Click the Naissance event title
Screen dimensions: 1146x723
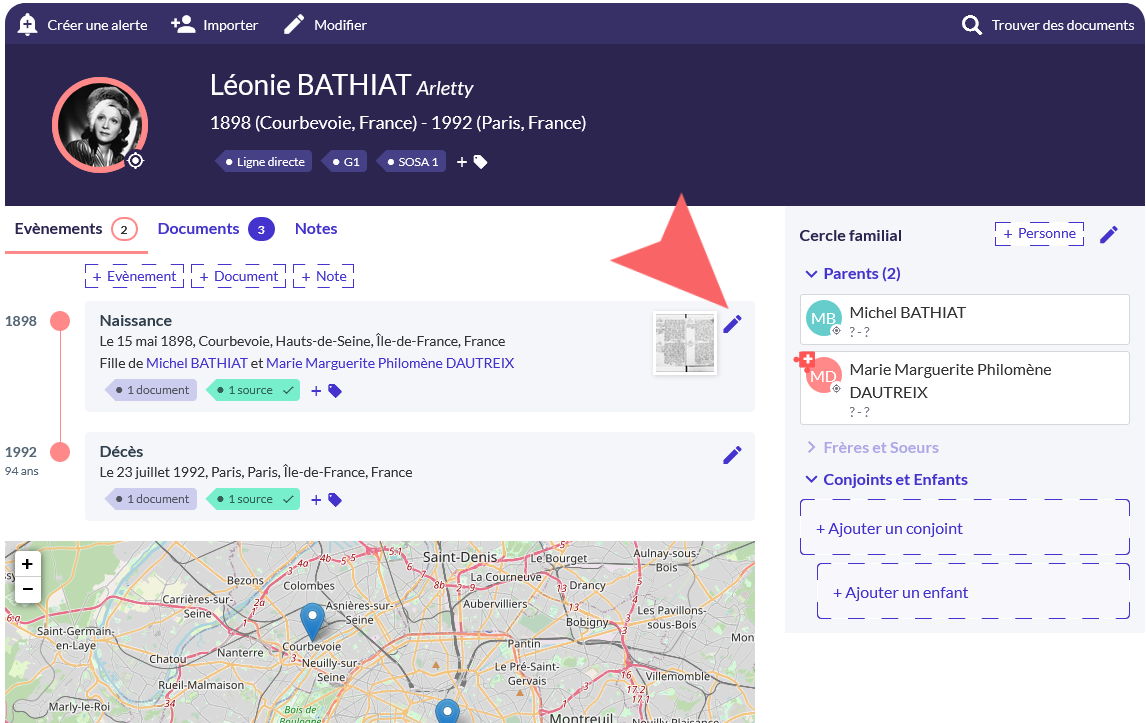[136, 321]
